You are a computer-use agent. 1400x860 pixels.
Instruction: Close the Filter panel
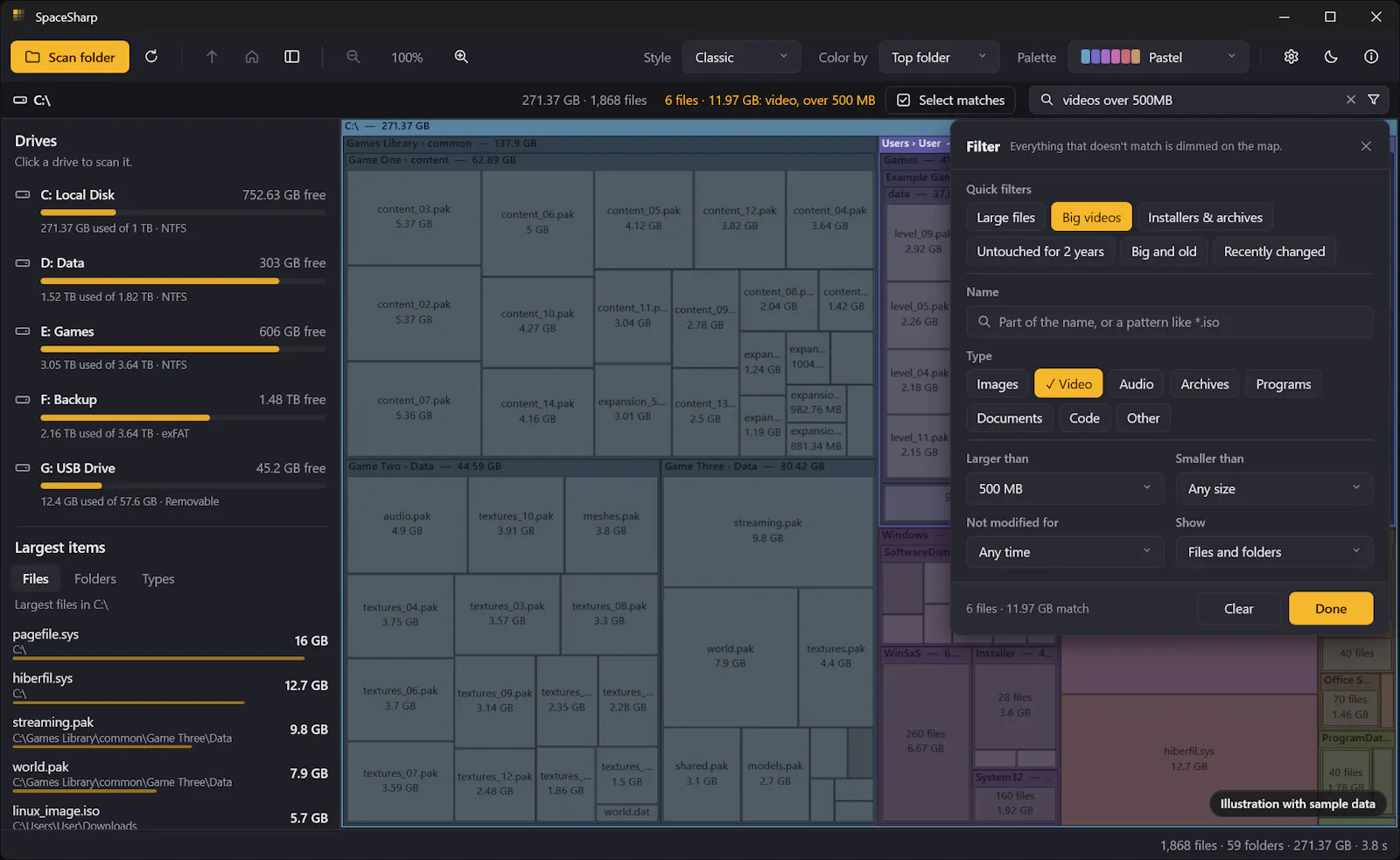click(1366, 146)
